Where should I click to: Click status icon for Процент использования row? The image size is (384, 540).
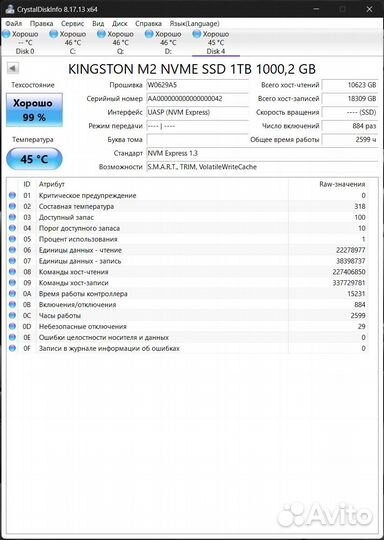(x=12, y=239)
